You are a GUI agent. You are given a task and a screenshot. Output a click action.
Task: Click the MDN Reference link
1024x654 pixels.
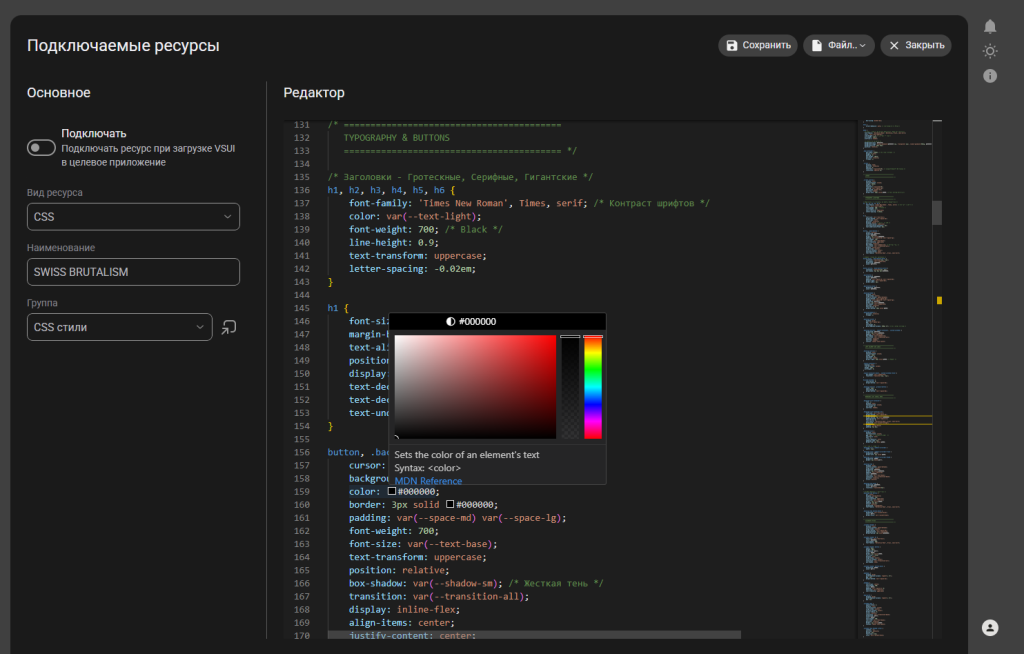pos(428,481)
